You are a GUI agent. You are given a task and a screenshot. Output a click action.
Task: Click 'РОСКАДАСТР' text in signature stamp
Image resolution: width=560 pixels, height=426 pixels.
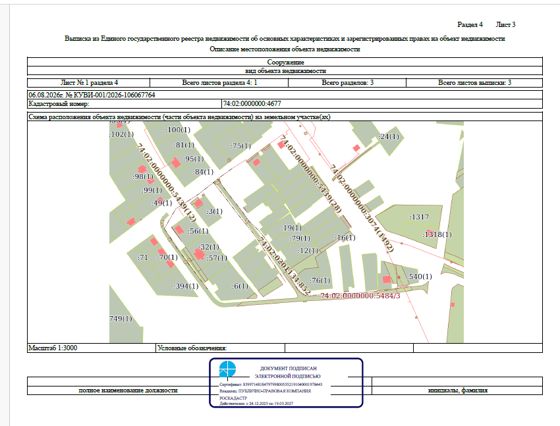233,397
